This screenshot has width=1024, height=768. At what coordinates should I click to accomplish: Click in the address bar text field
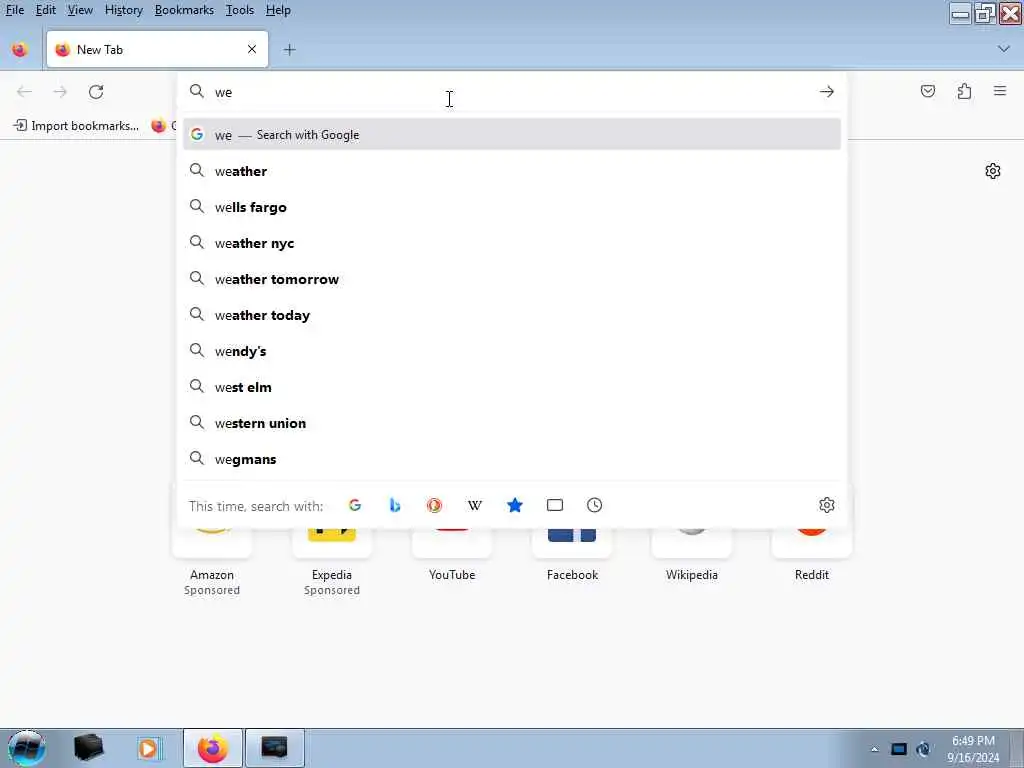513,92
